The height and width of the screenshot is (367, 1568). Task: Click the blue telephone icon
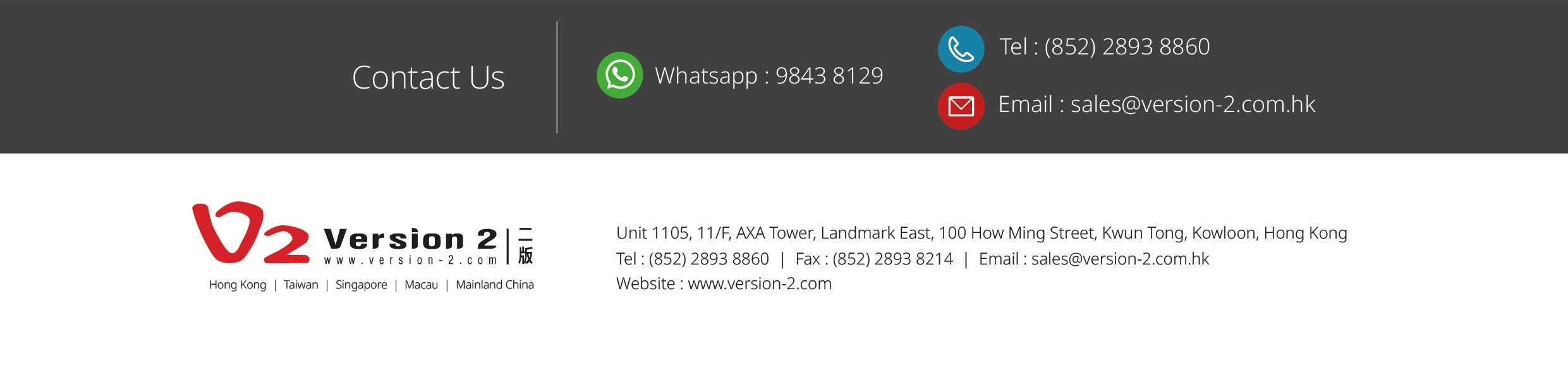coord(961,49)
